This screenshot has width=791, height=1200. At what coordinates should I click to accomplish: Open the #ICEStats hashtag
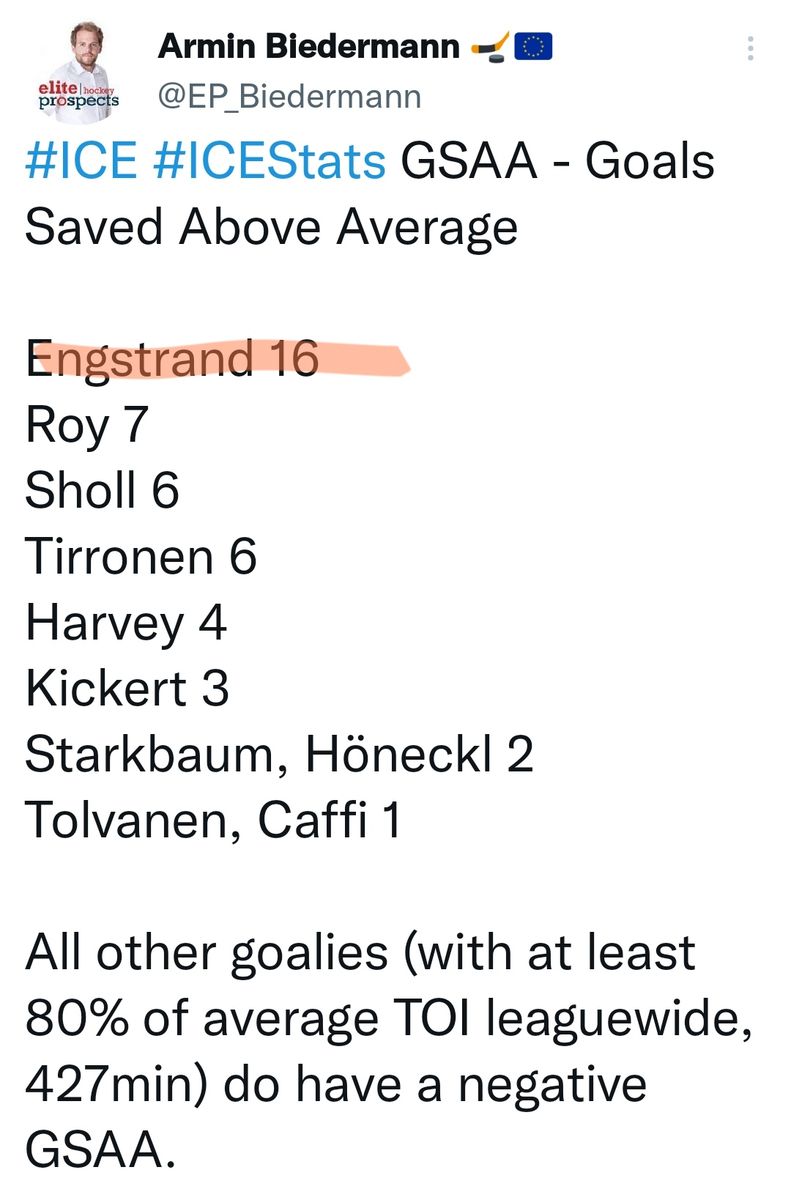point(268,161)
